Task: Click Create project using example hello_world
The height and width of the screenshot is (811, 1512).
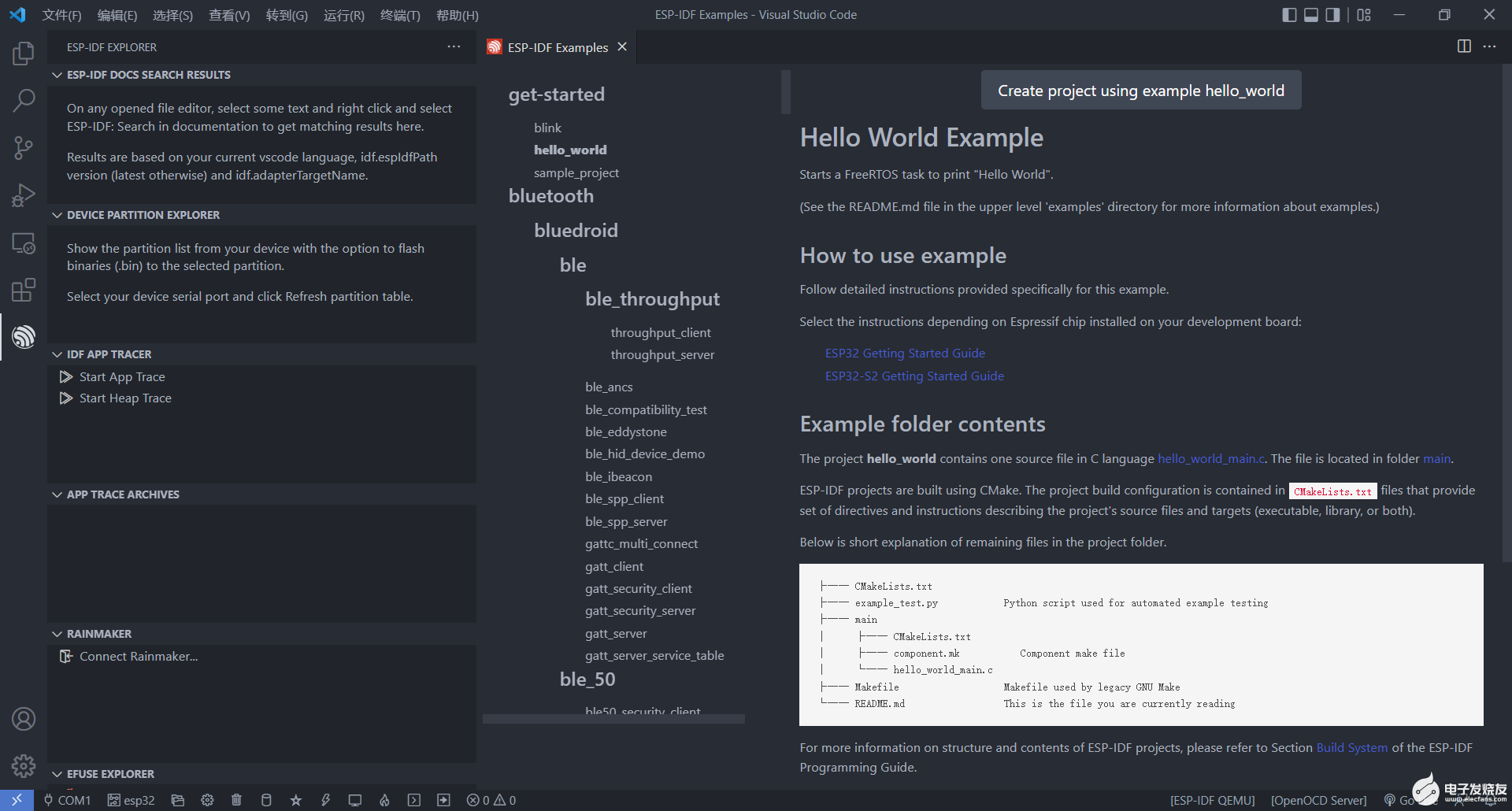Action: click(1141, 91)
